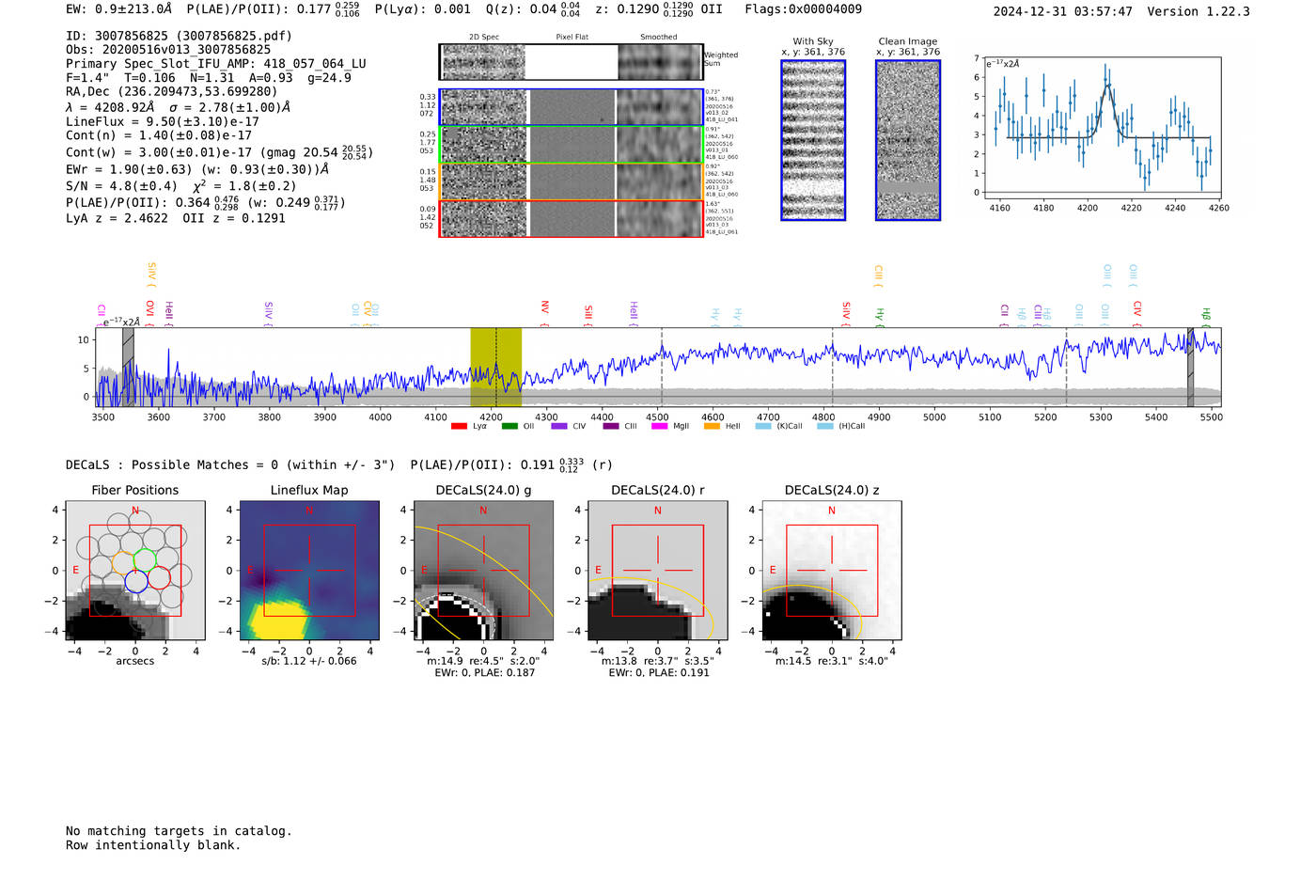Click the green Hβ line marker
Image resolution: width=1316 pixels, height=896 pixels.
[1206, 315]
